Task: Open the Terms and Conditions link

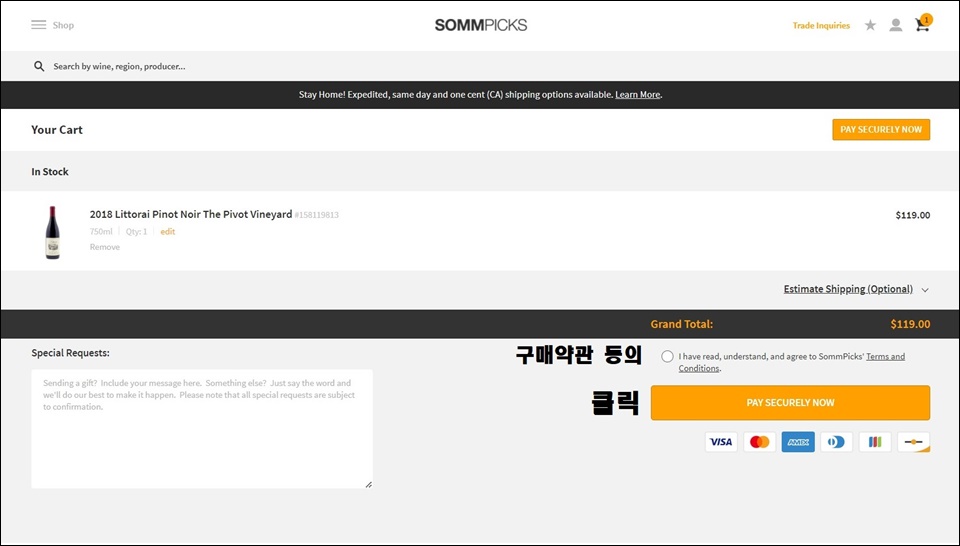Action: pos(792,362)
